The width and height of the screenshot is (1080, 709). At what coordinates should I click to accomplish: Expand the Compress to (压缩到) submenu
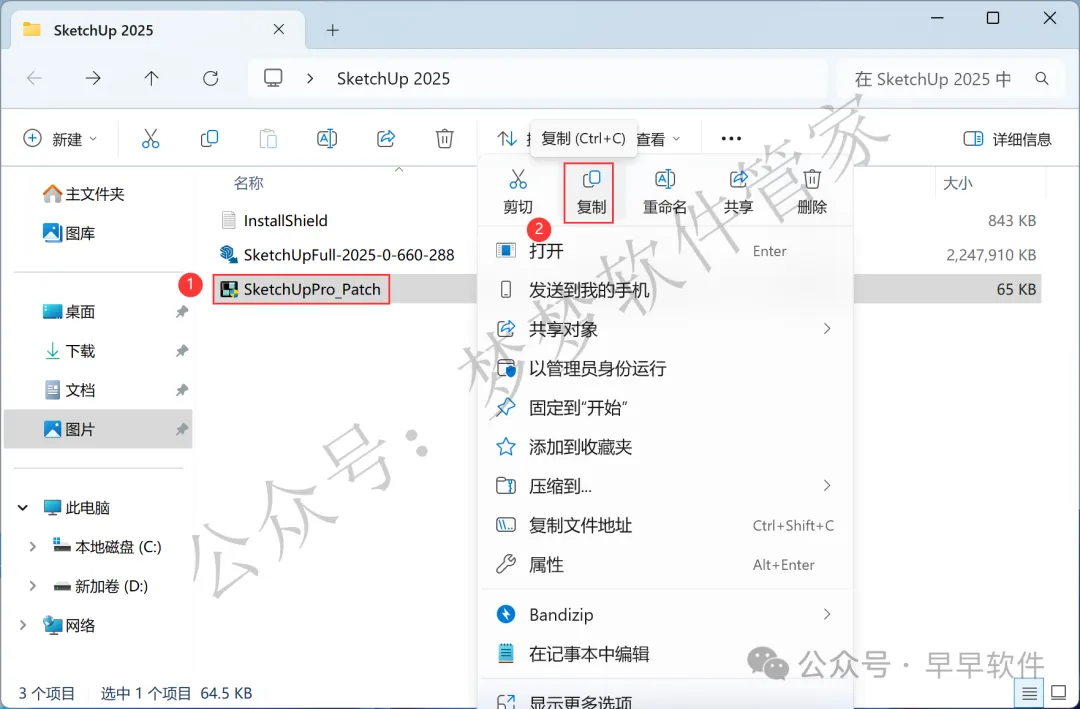pos(827,486)
